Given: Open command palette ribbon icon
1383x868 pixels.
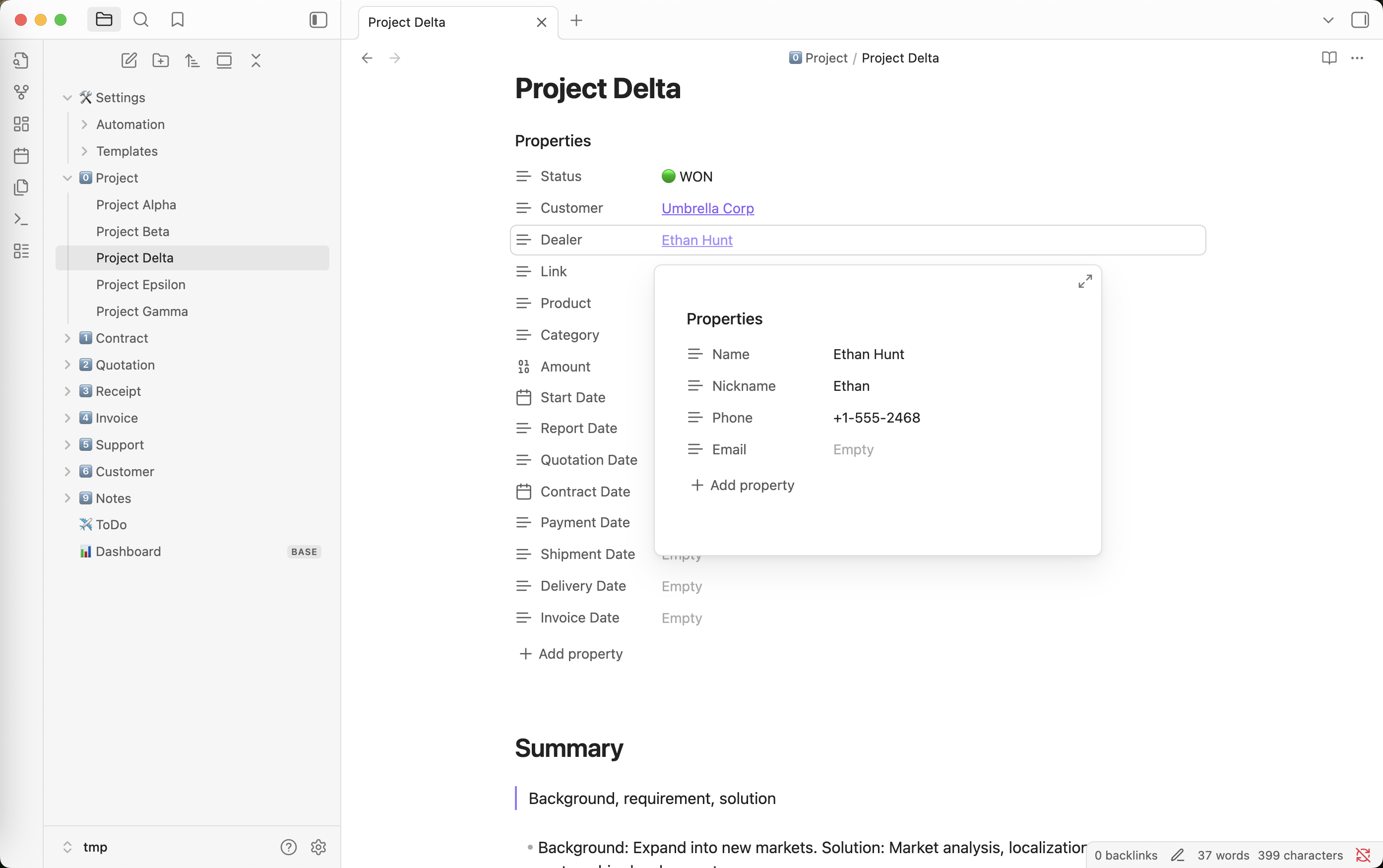Looking at the screenshot, I should click(x=21, y=219).
